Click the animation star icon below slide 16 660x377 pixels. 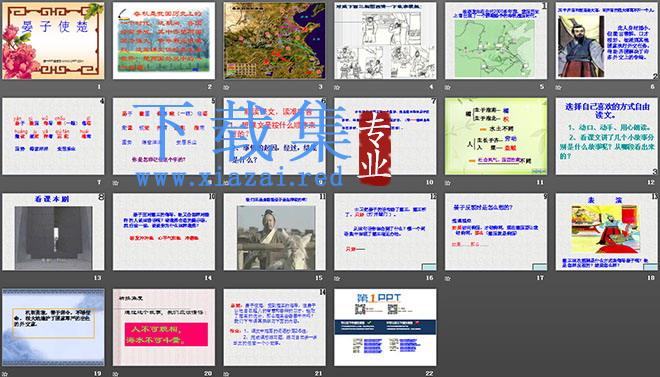pyautogui.click(x=337, y=278)
